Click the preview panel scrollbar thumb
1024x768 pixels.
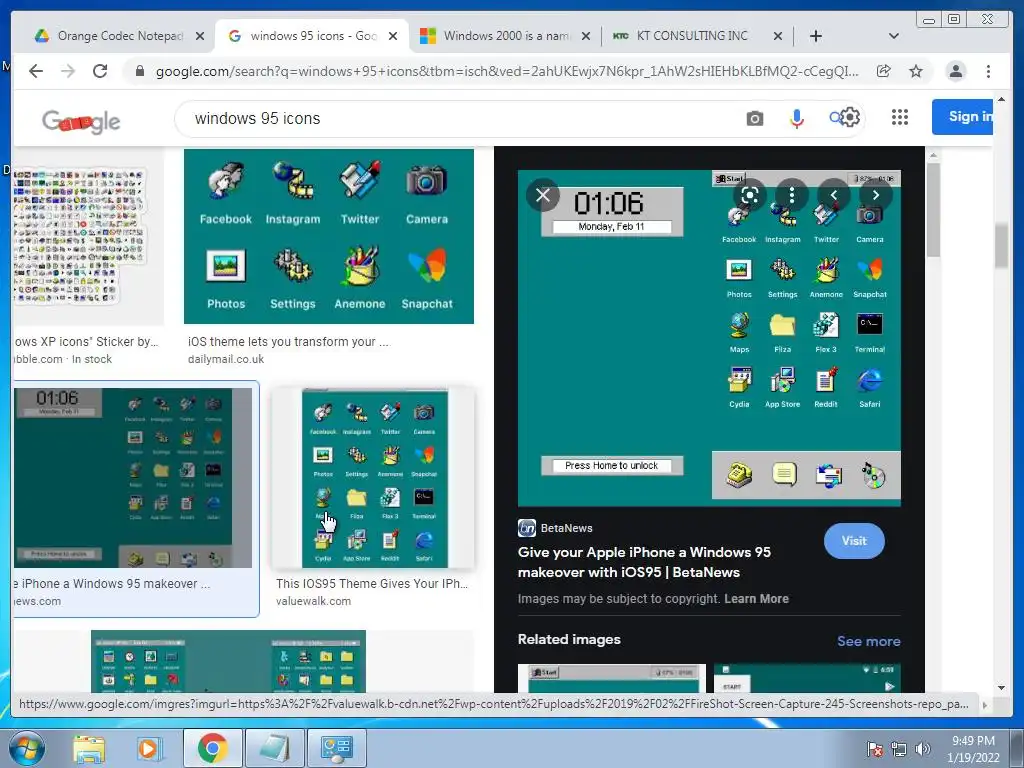coord(933,210)
